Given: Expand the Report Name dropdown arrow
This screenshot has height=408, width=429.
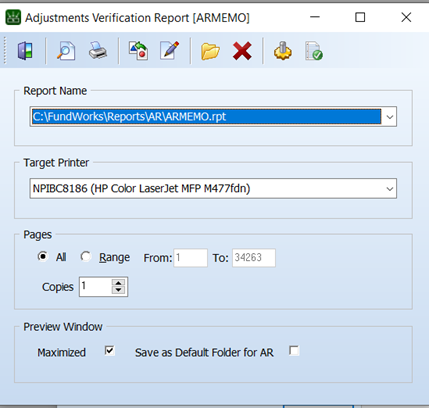Looking at the screenshot, I should pyautogui.click(x=389, y=117).
